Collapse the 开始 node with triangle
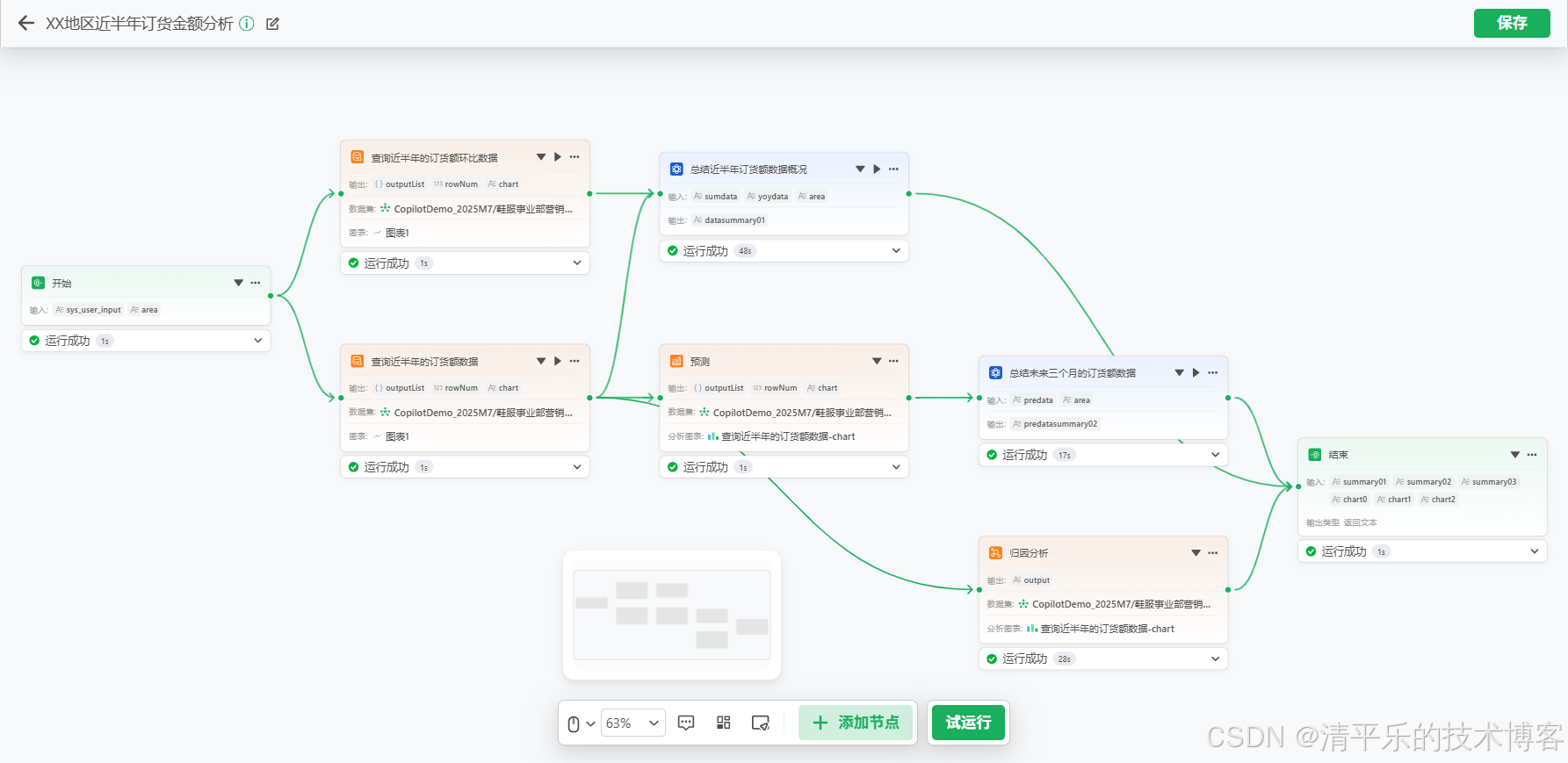 pos(238,283)
